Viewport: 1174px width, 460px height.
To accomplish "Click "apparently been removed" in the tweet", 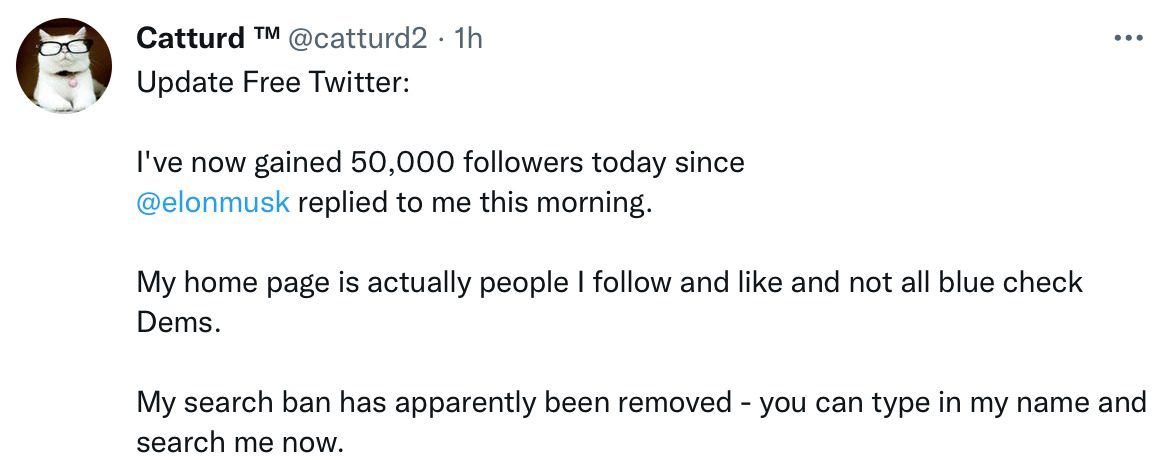I will 554,403.
